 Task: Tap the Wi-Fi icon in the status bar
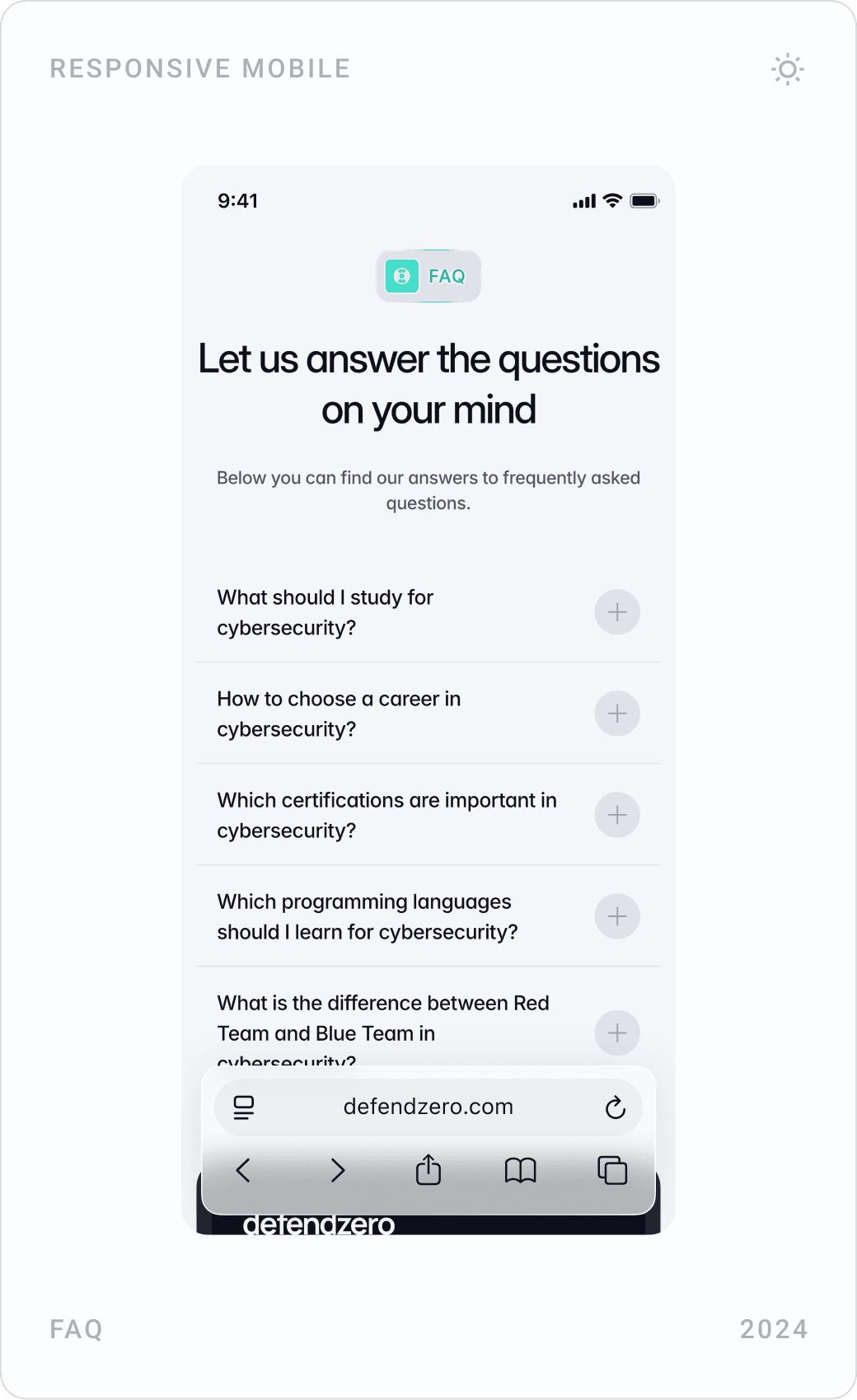coord(611,199)
